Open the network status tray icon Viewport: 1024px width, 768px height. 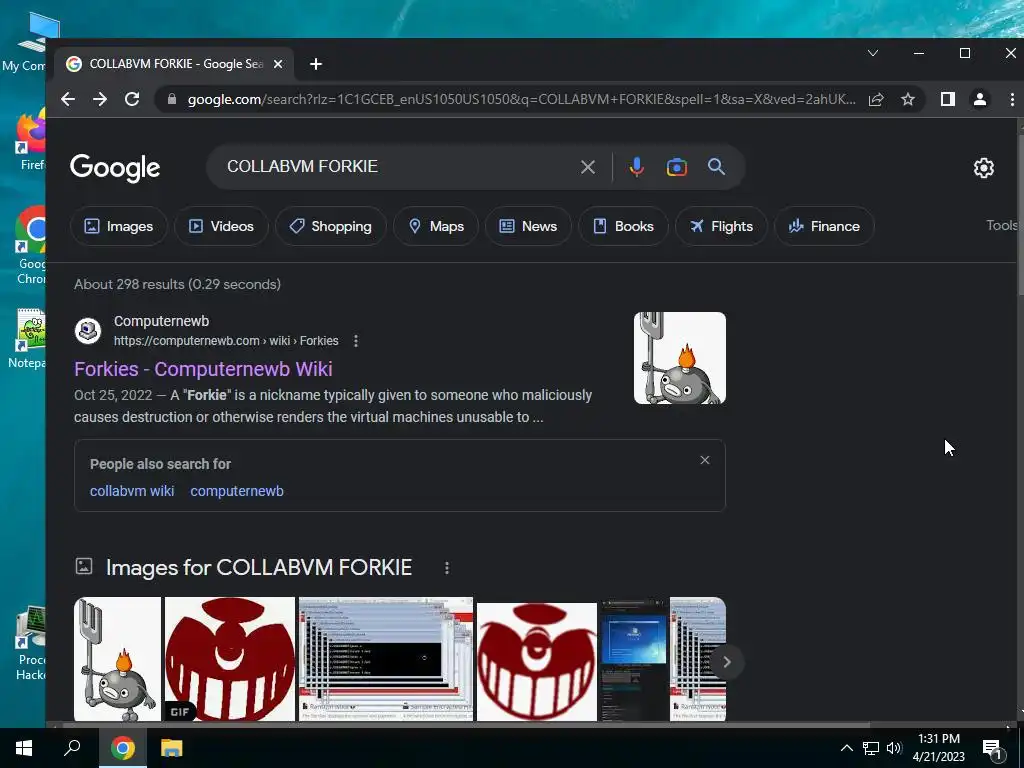[871, 748]
